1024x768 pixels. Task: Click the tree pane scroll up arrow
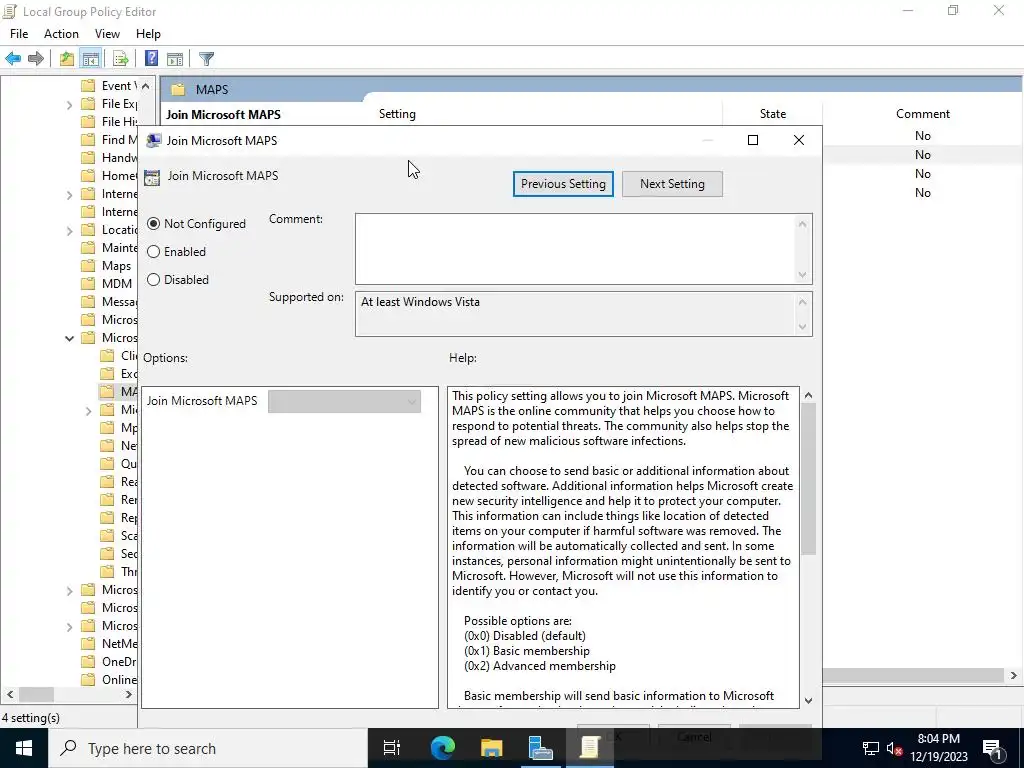146,86
